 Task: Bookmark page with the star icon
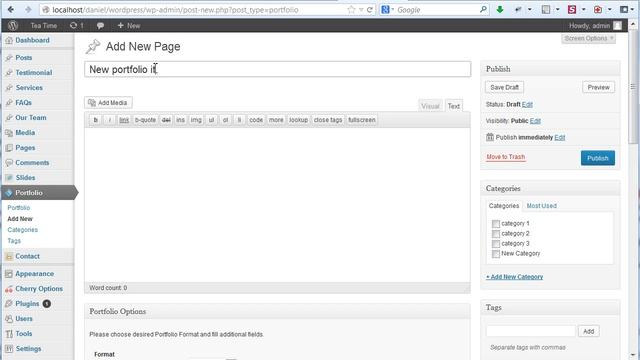[x=351, y=10]
